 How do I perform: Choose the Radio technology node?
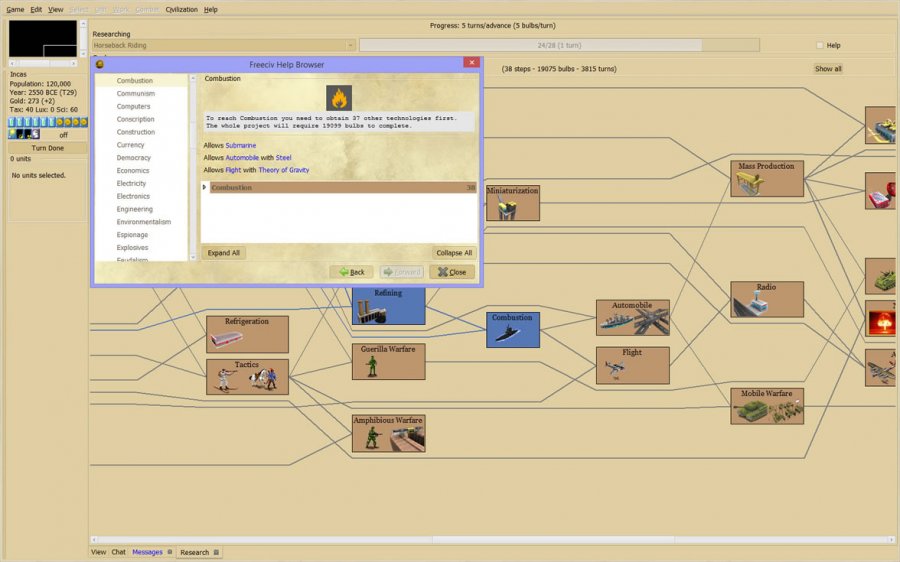(x=767, y=299)
